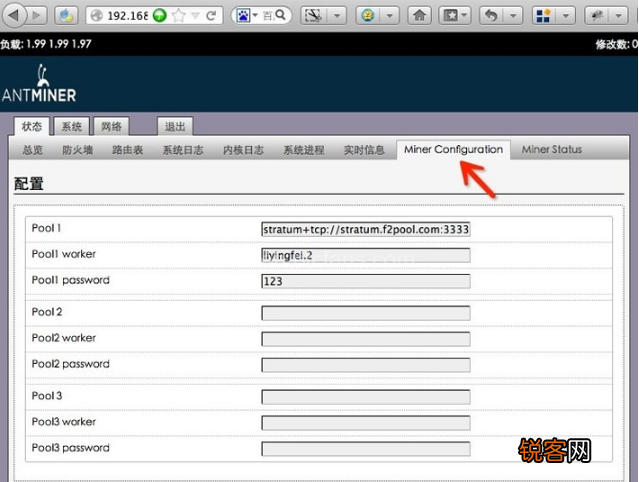Open the 内核日志 sub-tab
This screenshot has height=482, width=639.
pos(243,150)
